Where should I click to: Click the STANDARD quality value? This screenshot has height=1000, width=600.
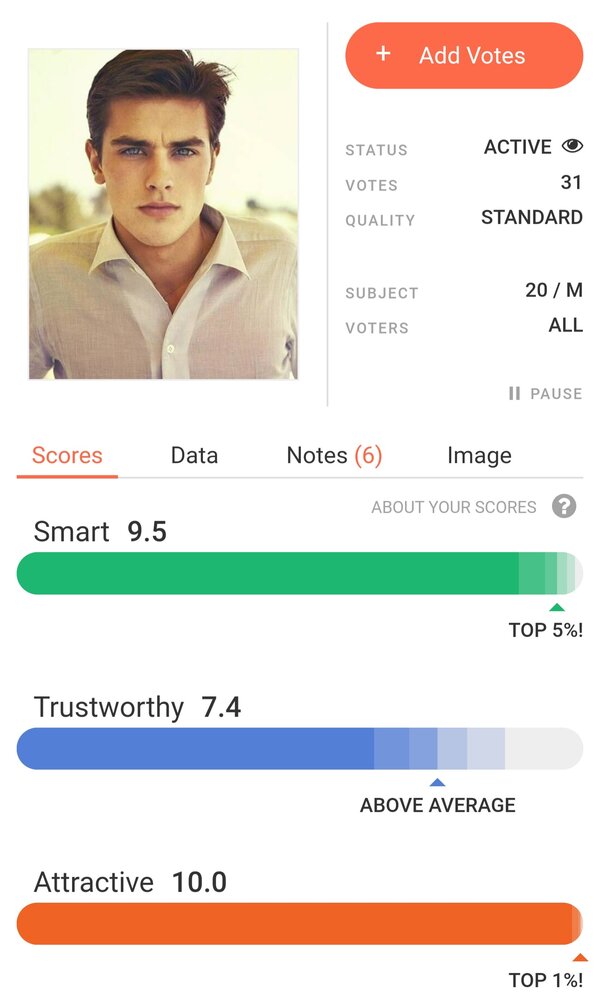pos(532,217)
